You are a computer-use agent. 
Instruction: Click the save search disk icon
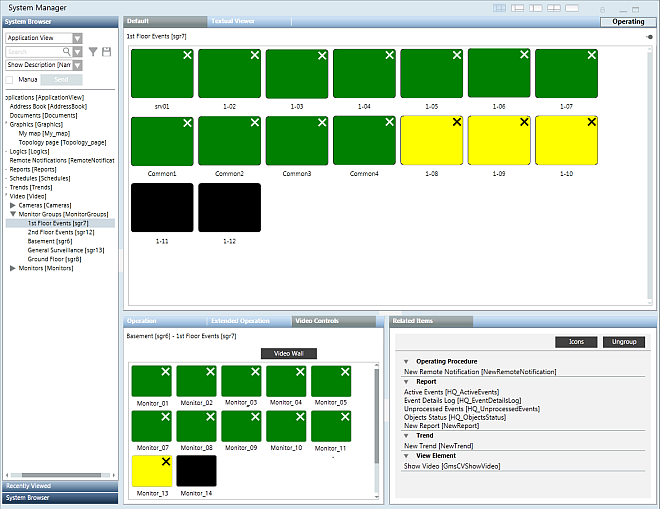click(106, 52)
